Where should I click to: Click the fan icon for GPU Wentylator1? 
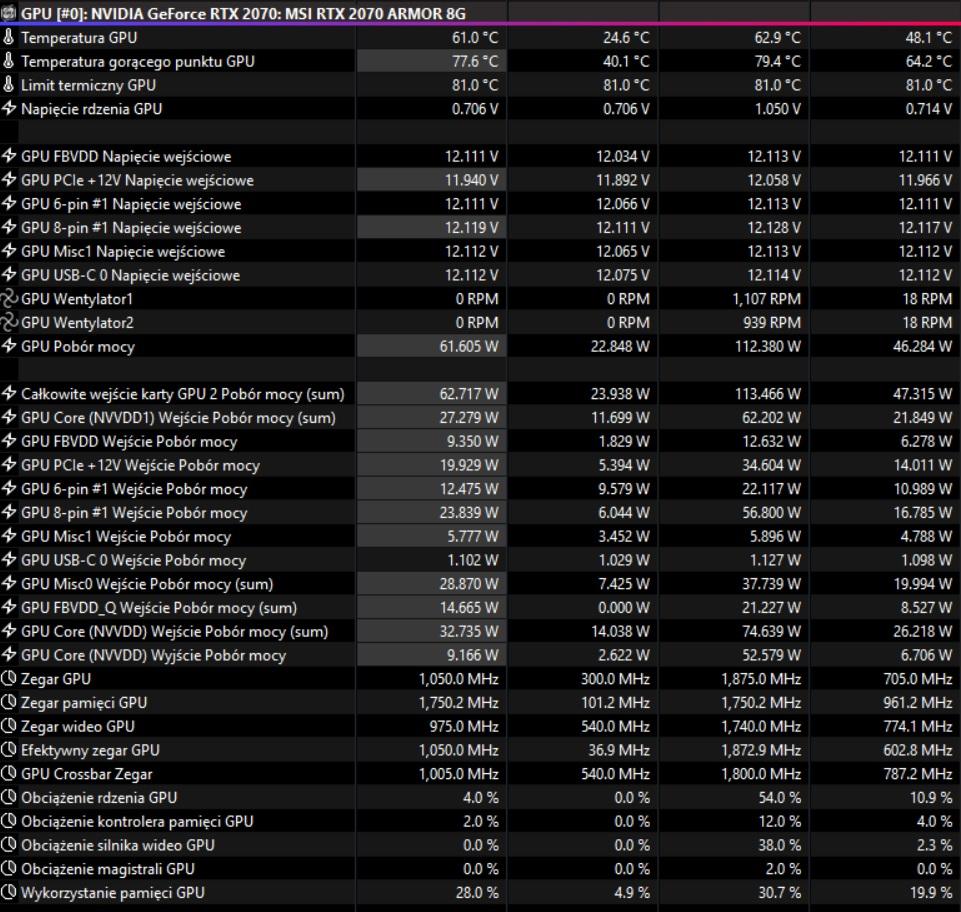tap(9, 299)
